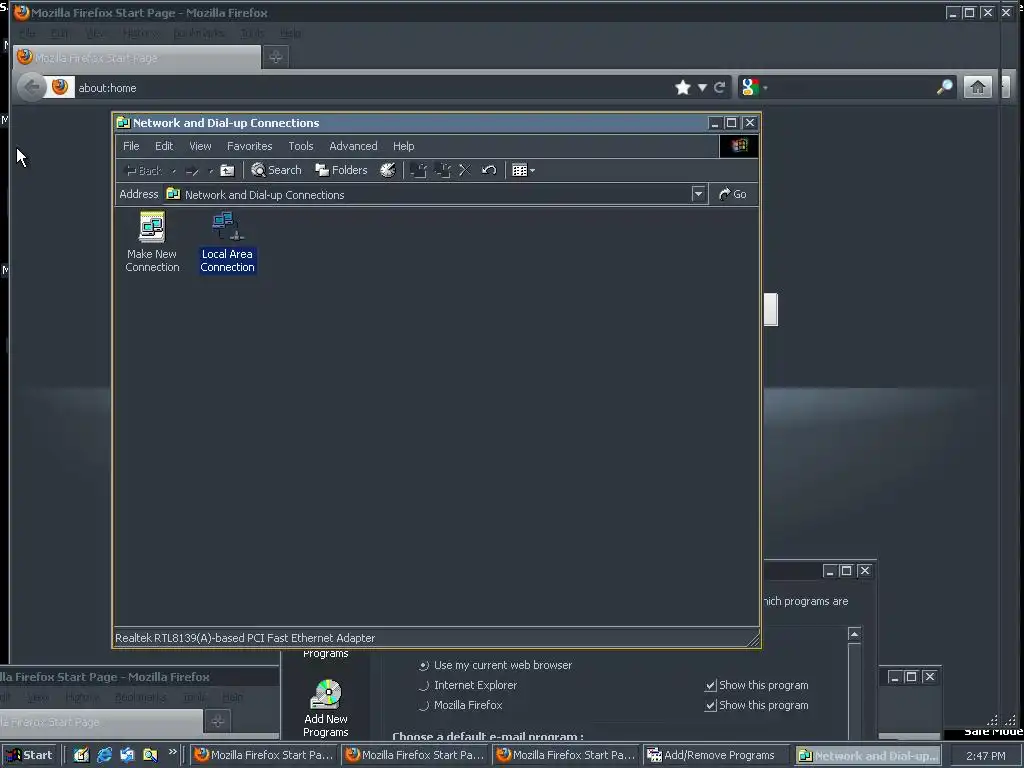
Task: Expand the Address bar dropdown list
Action: (x=698, y=194)
